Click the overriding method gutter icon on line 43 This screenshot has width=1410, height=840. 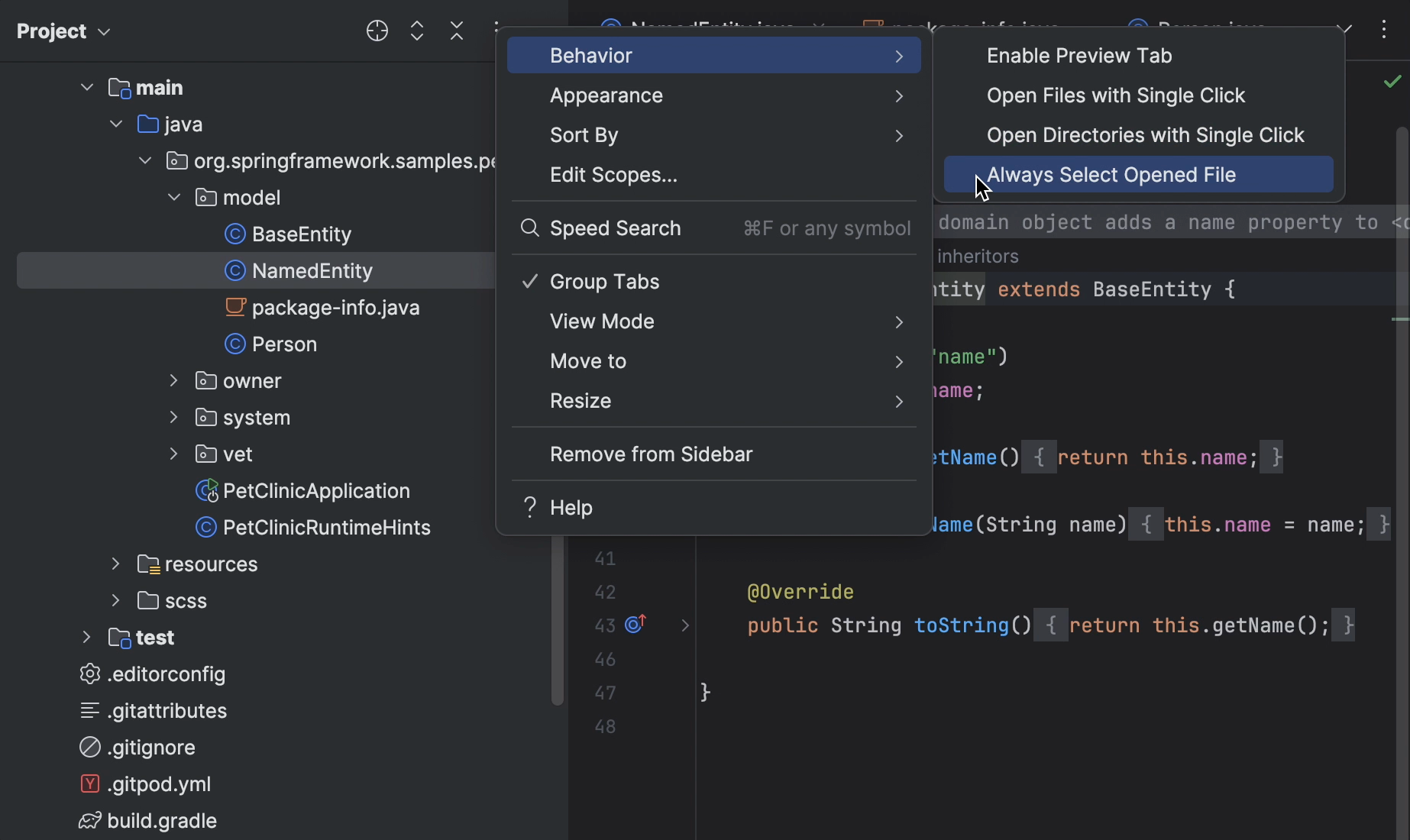click(635, 625)
